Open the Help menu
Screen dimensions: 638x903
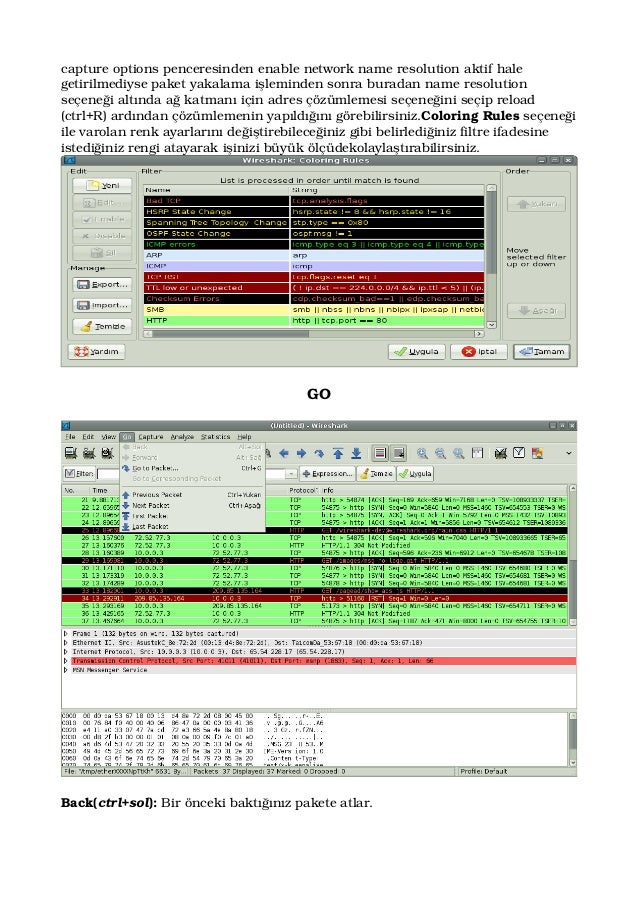click(244, 437)
